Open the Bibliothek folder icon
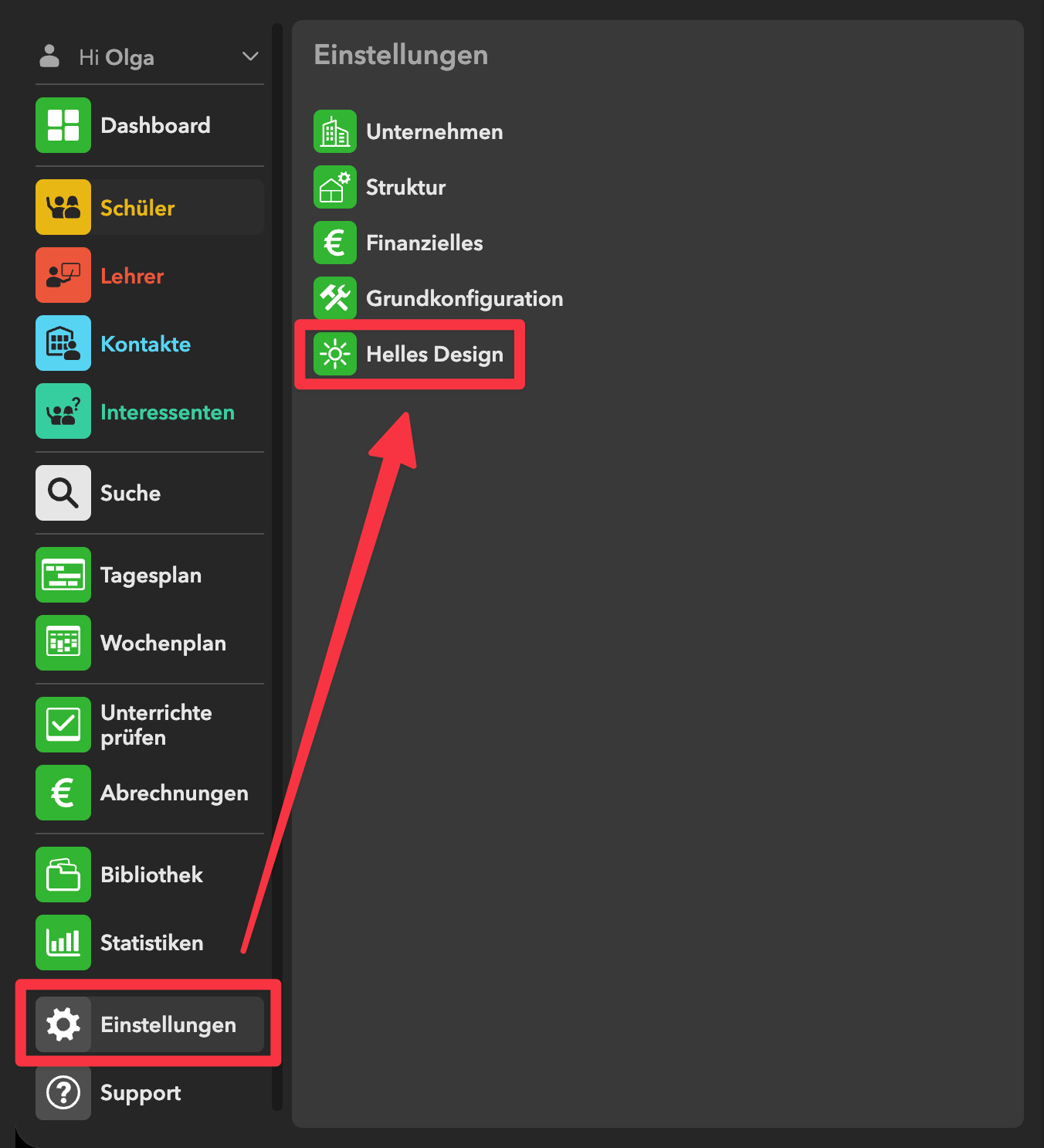This screenshot has width=1044, height=1148. pyautogui.click(x=63, y=875)
